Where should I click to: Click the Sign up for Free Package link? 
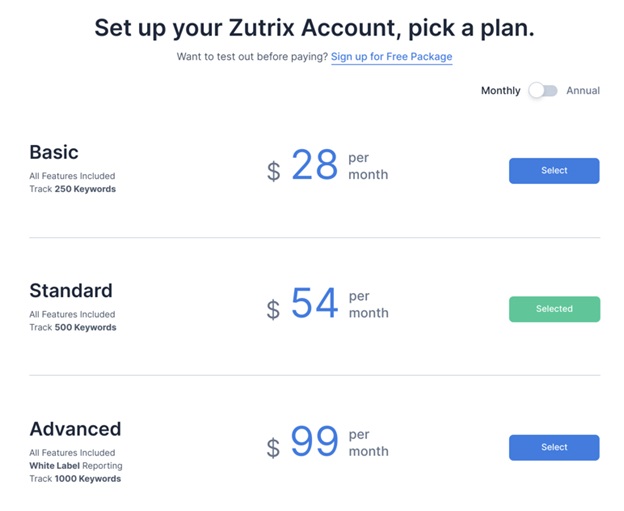click(x=391, y=57)
